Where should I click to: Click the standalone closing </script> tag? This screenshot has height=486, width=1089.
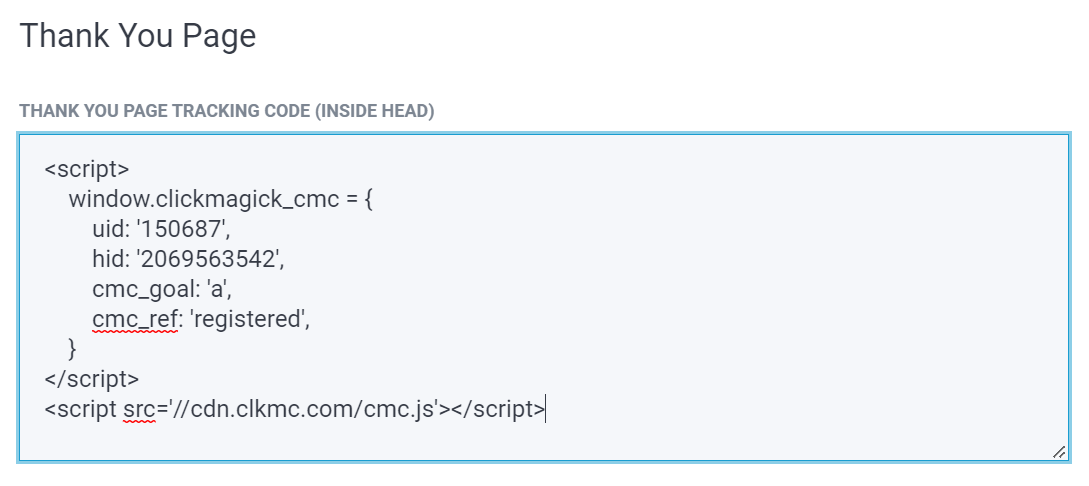(91, 379)
